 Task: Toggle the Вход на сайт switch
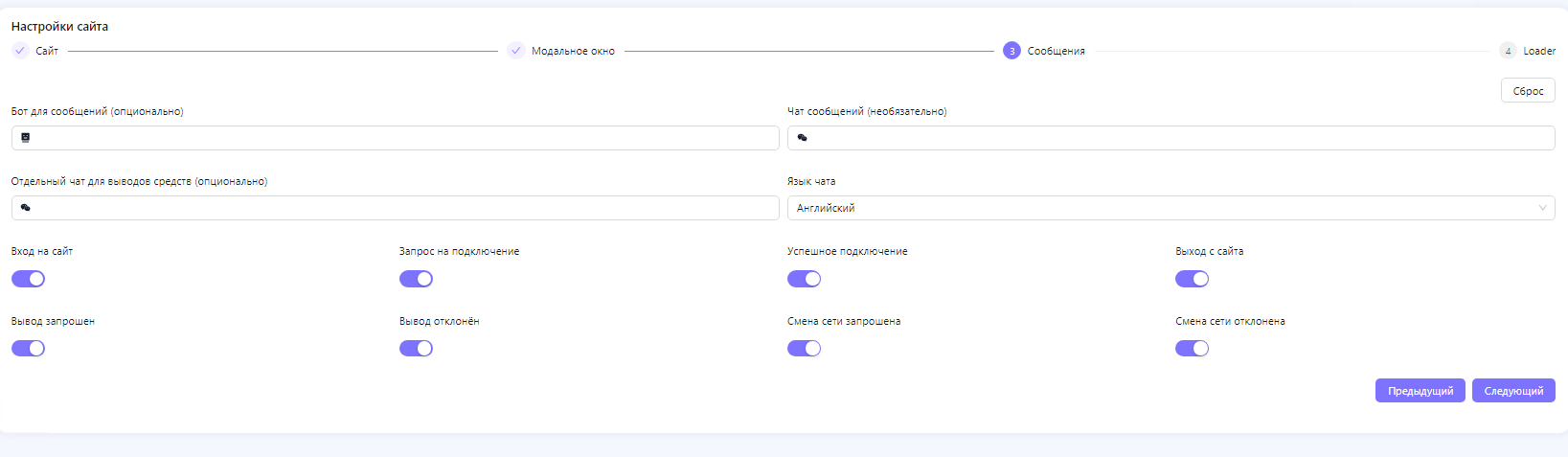click(28, 279)
